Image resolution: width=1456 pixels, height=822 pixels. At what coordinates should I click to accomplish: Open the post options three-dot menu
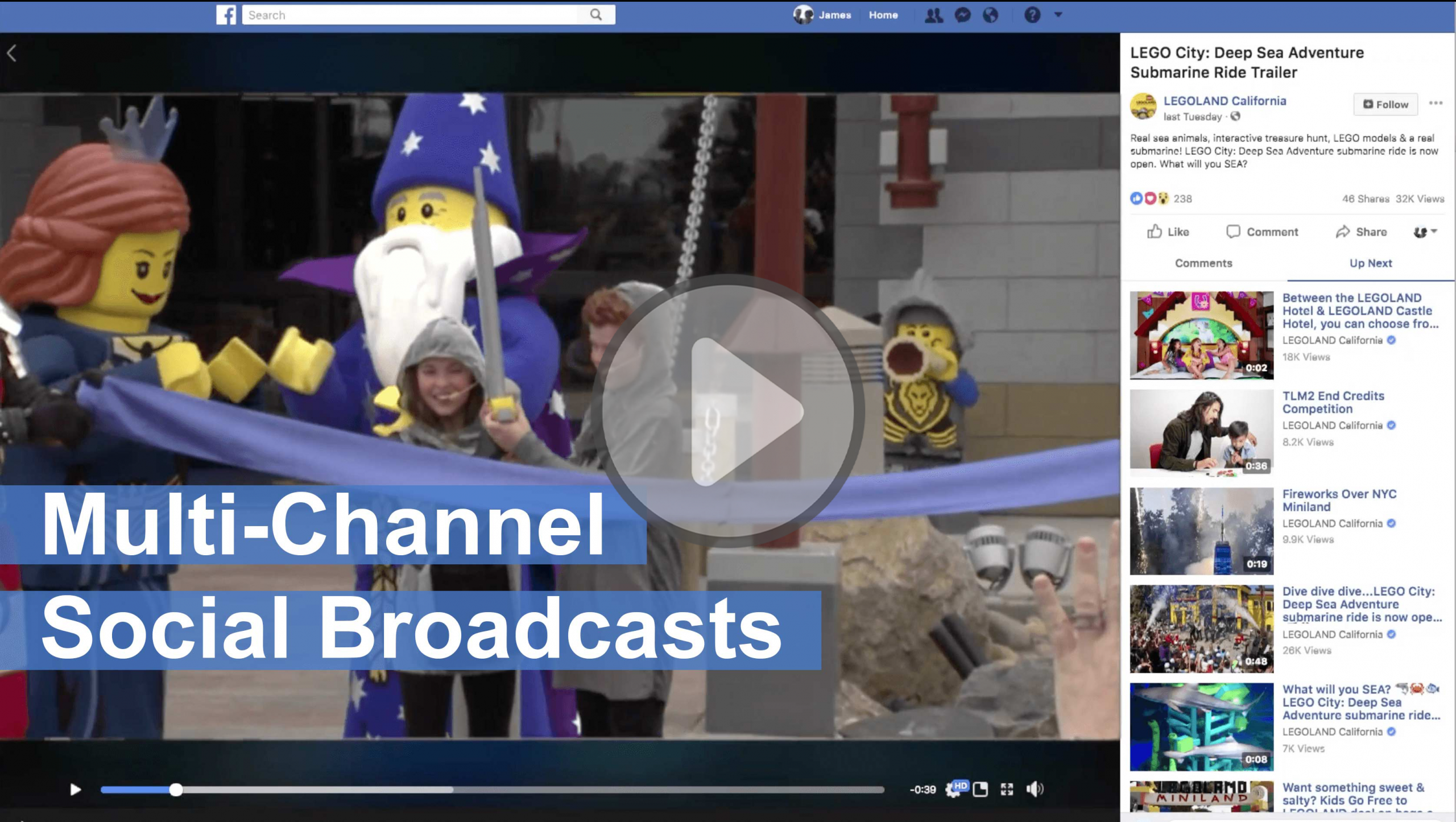1436,103
